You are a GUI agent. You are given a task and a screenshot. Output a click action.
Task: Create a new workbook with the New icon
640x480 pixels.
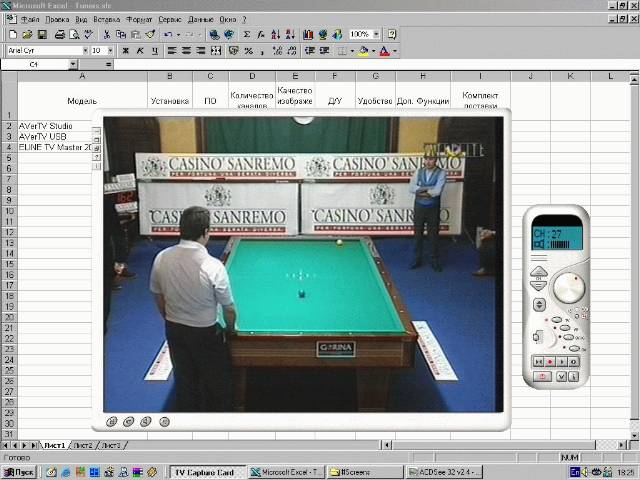coord(13,35)
